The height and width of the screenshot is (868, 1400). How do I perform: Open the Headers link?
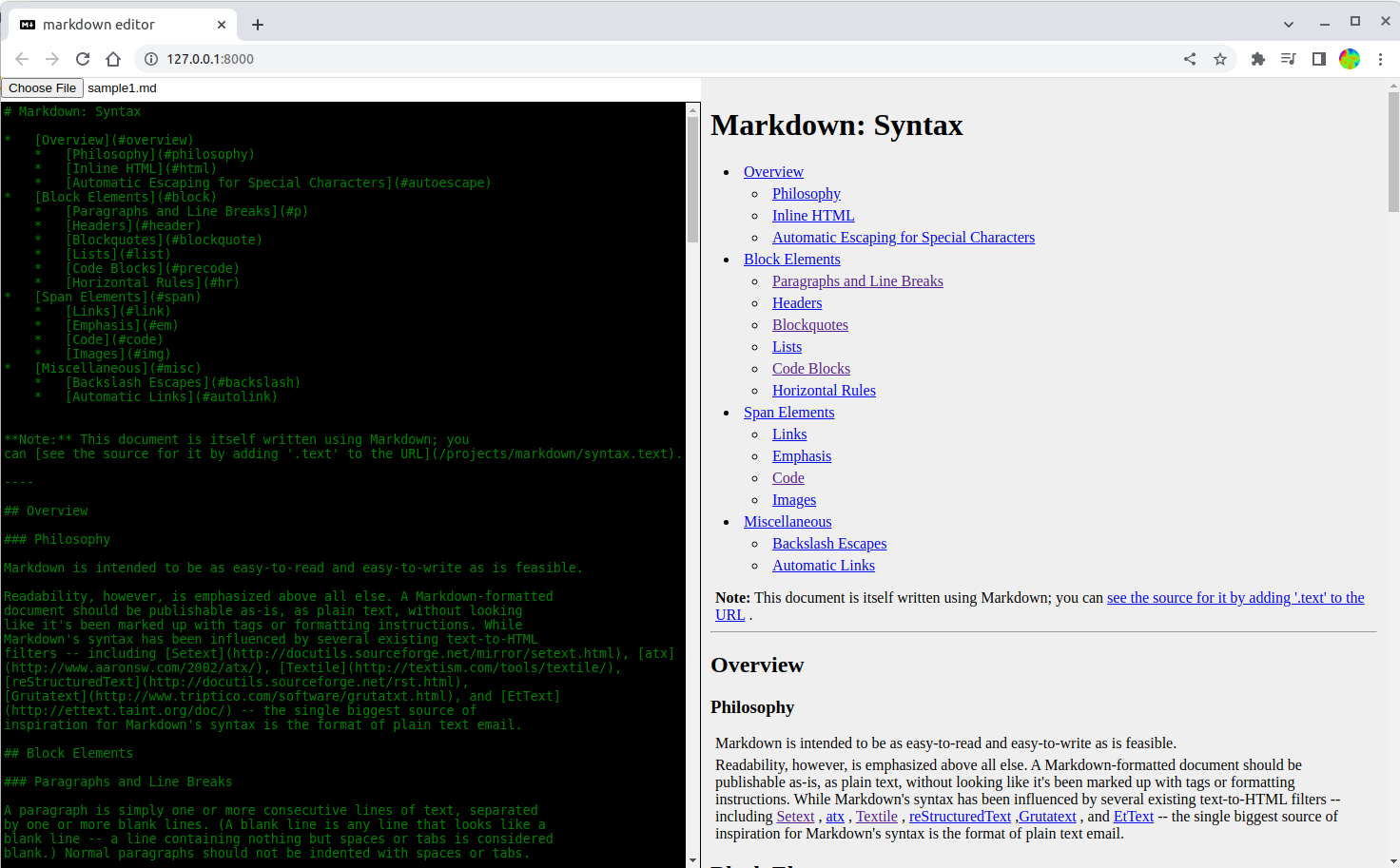tap(797, 303)
